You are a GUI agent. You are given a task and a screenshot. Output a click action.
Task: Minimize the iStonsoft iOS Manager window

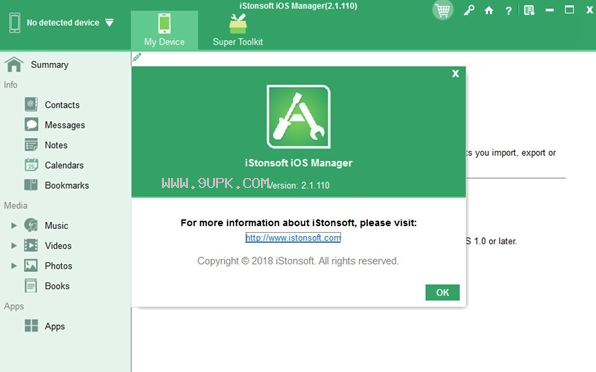pyautogui.click(x=549, y=10)
